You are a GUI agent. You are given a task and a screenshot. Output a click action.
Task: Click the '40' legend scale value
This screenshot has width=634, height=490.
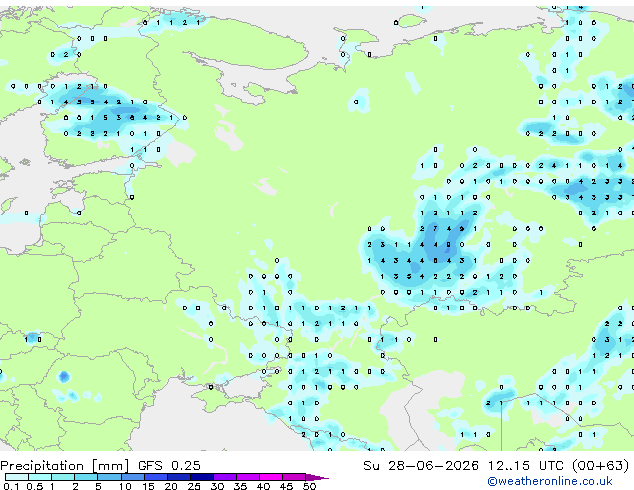tap(263, 486)
